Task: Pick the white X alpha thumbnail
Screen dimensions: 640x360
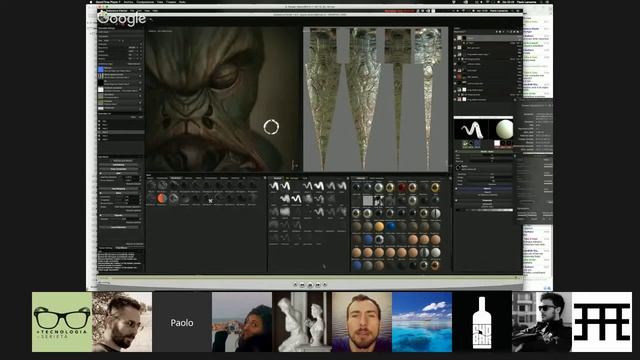Action: [x=210, y=200]
